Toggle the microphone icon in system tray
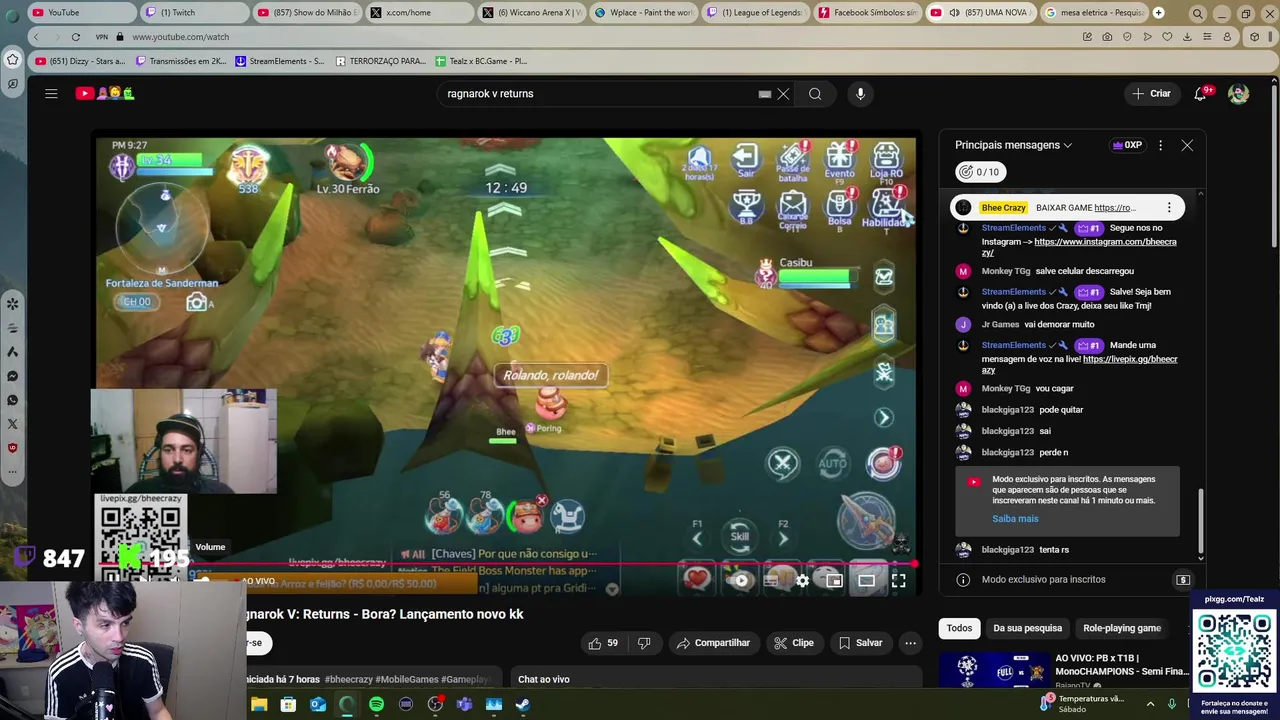This screenshot has height=720, width=1280. click(x=1172, y=704)
